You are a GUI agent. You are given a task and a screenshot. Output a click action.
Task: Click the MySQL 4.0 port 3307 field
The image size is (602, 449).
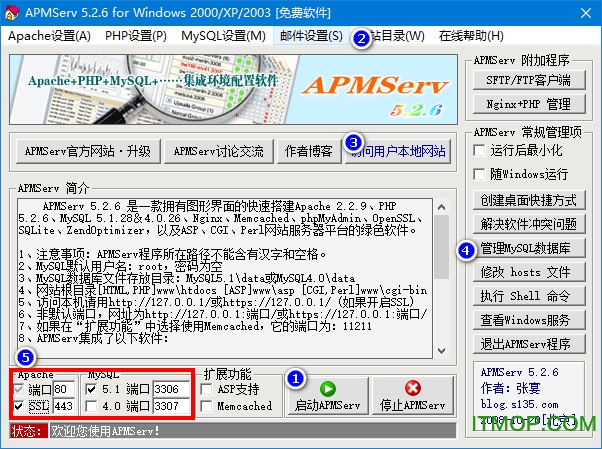(171, 406)
